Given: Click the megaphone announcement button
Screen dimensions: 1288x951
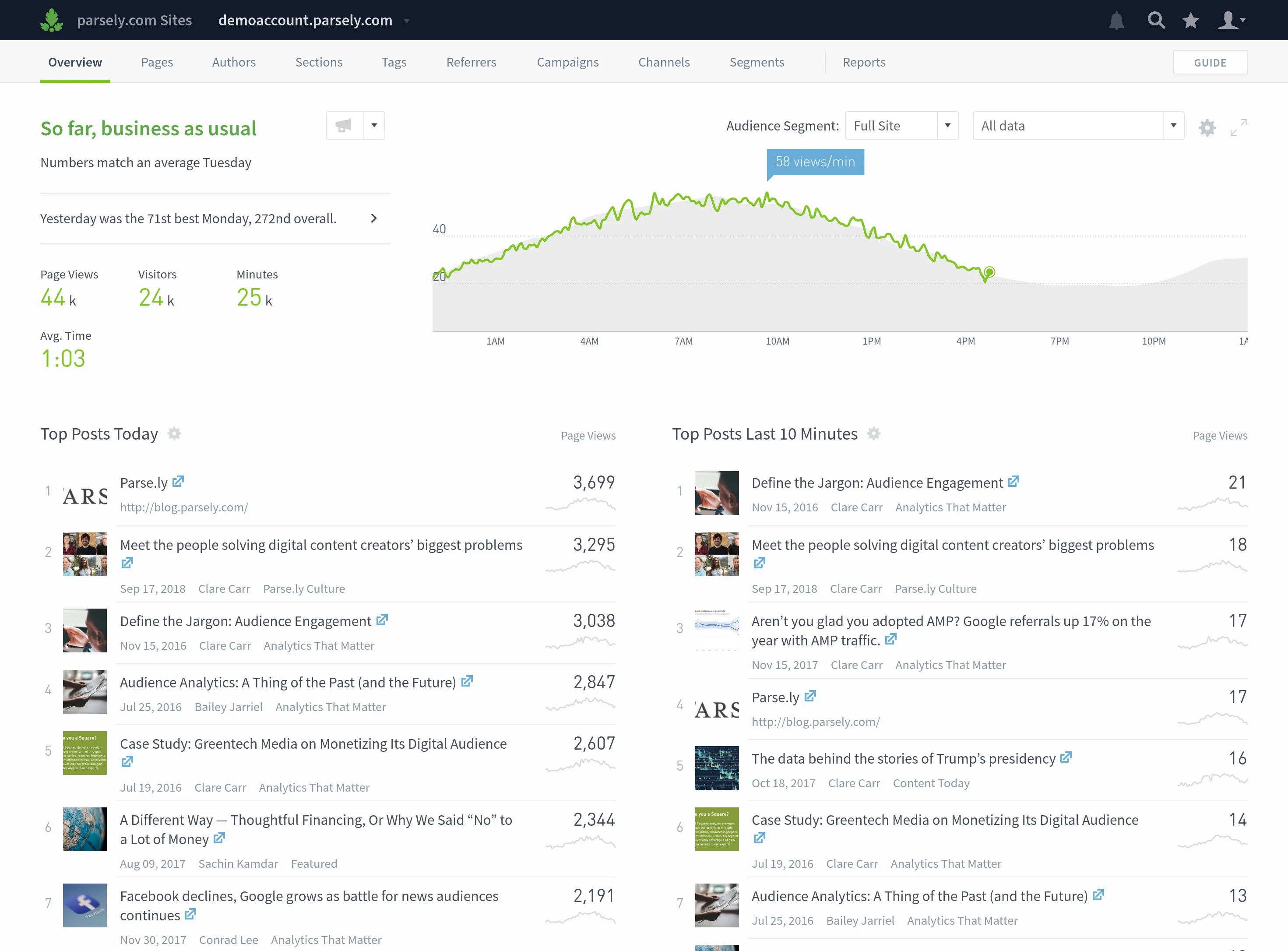Looking at the screenshot, I should tap(344, 126).
